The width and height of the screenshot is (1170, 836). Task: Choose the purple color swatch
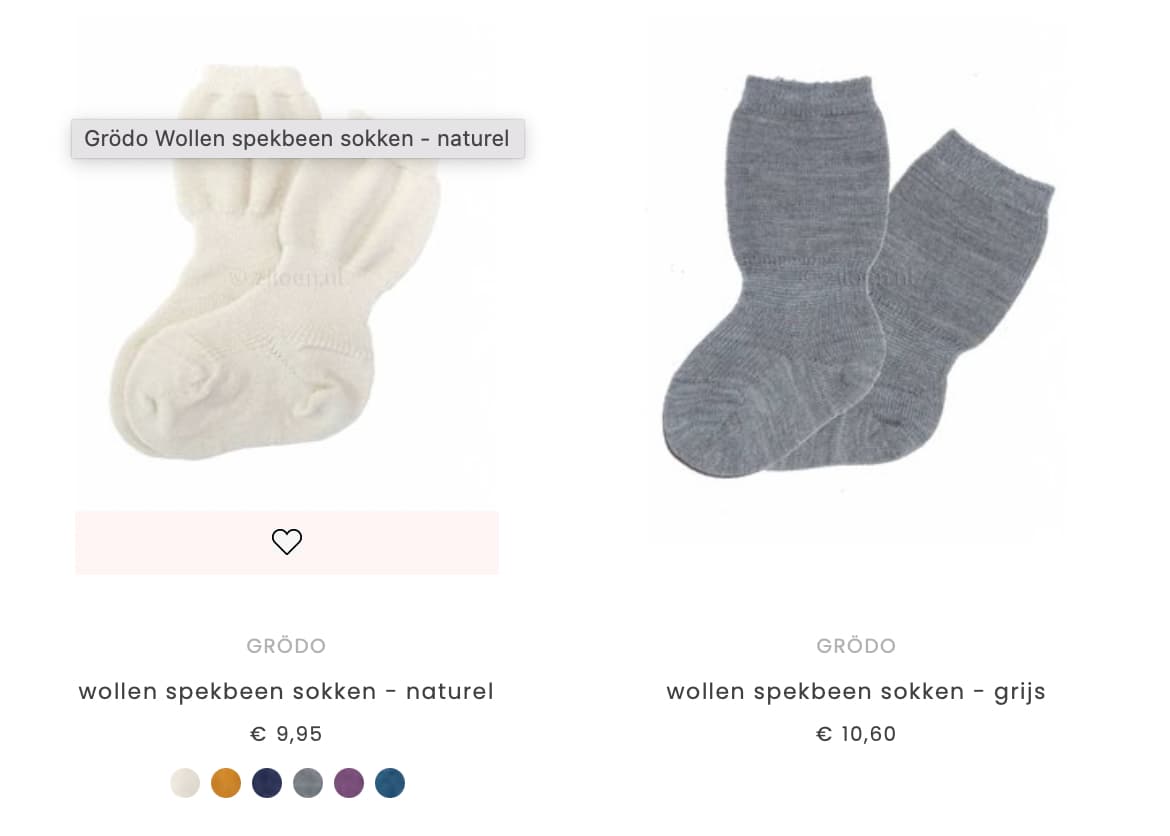click(x=349, y=783)
